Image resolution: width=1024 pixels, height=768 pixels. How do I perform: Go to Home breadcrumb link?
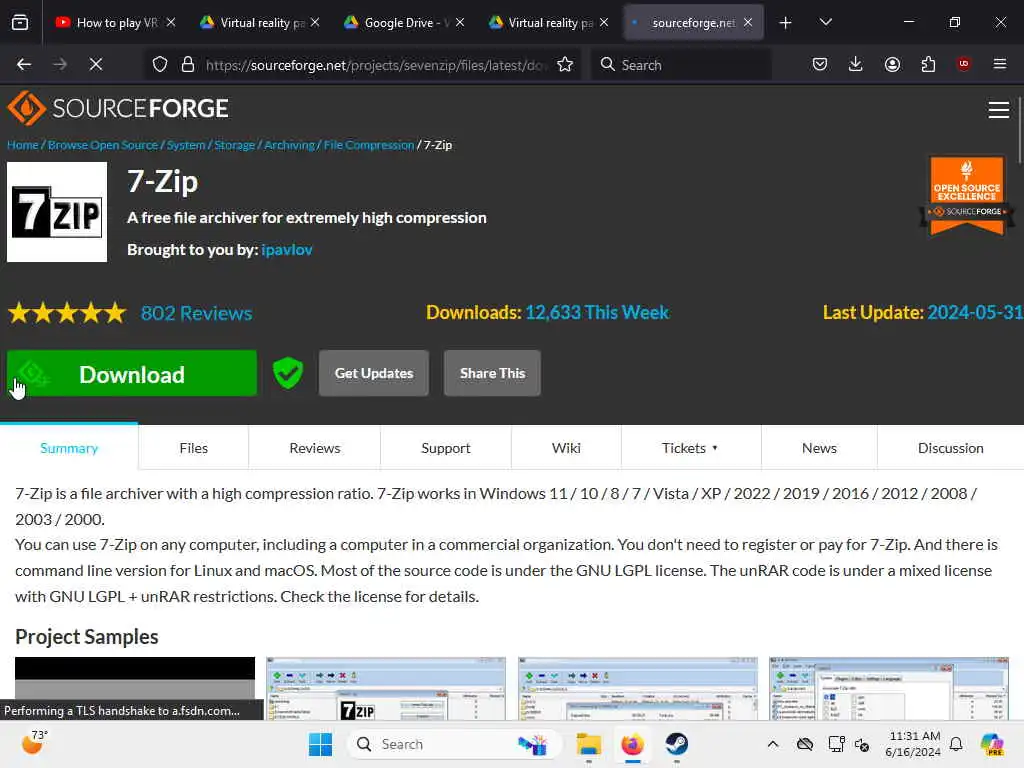click(x=23, y=145)
